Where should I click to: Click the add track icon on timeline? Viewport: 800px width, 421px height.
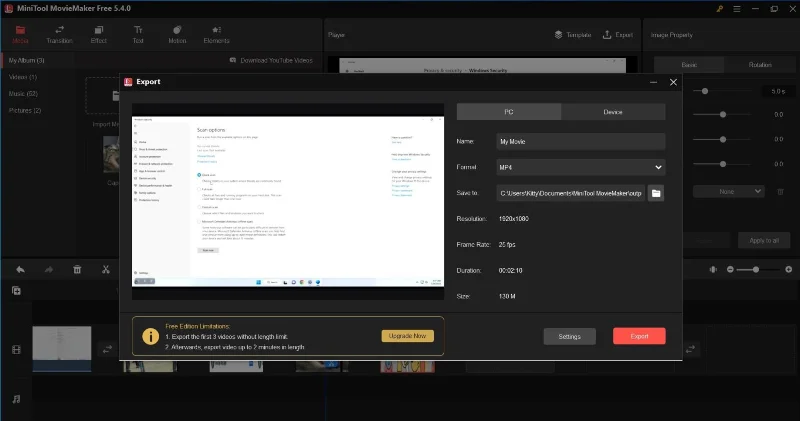16,290
